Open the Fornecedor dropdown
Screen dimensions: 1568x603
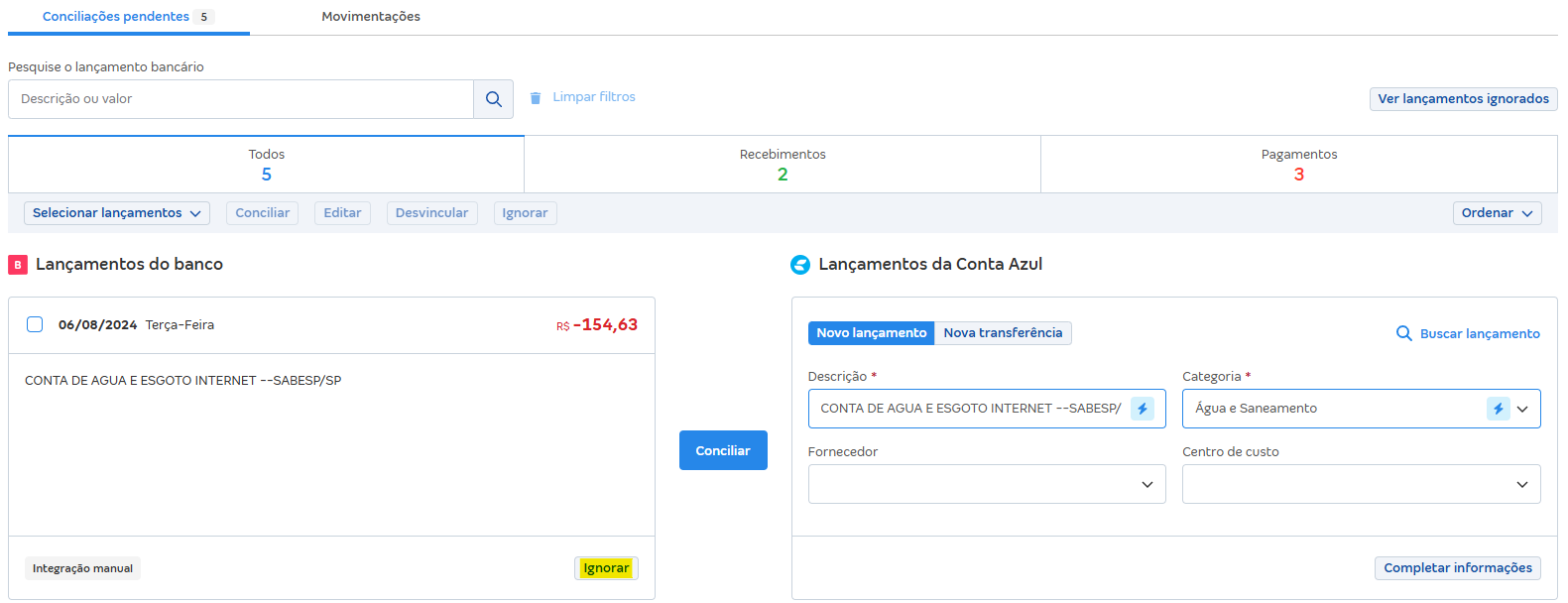(x=987, y=484)
